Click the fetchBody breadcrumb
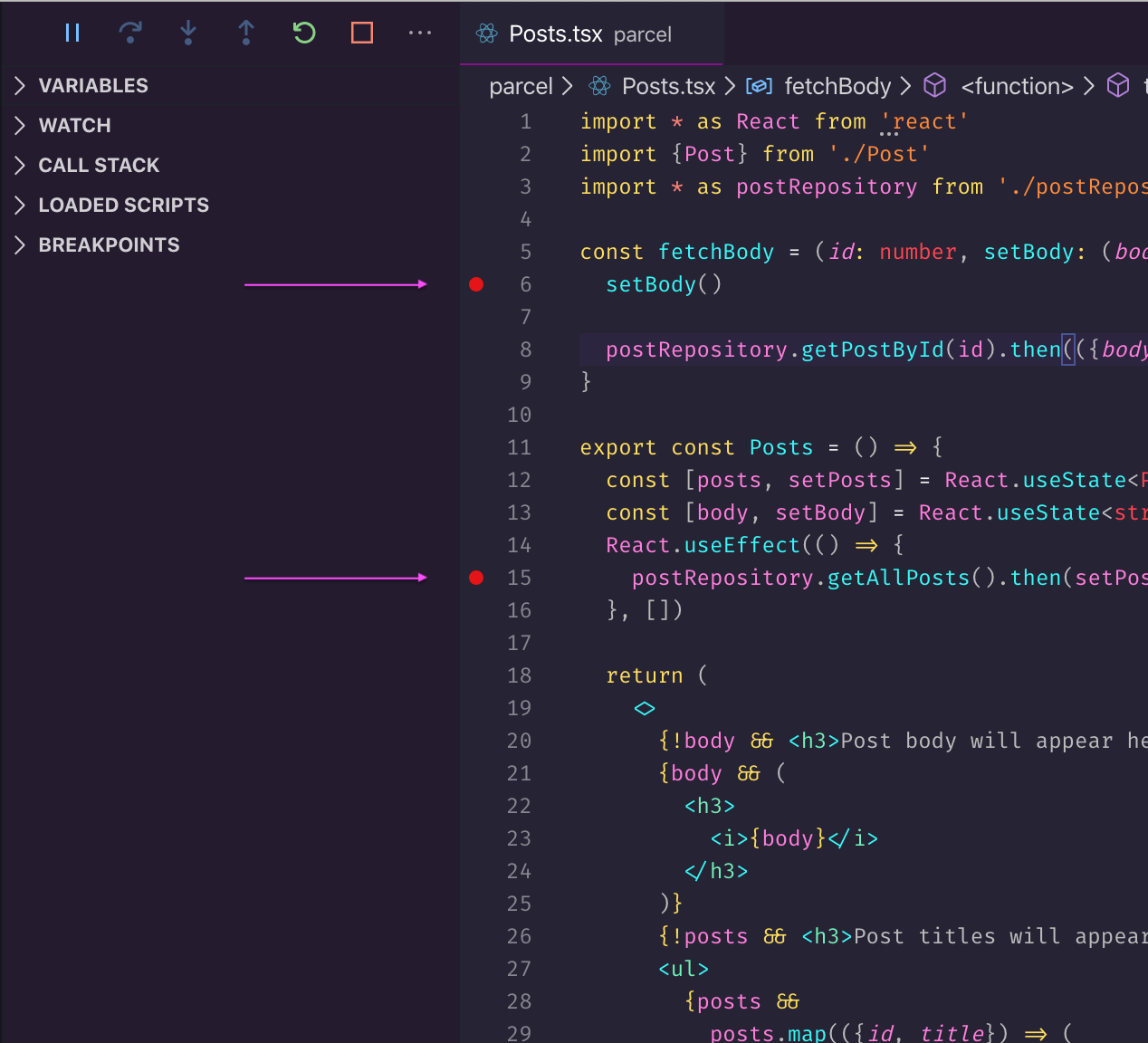The image size is (1148, 1043). pos(837,87)
